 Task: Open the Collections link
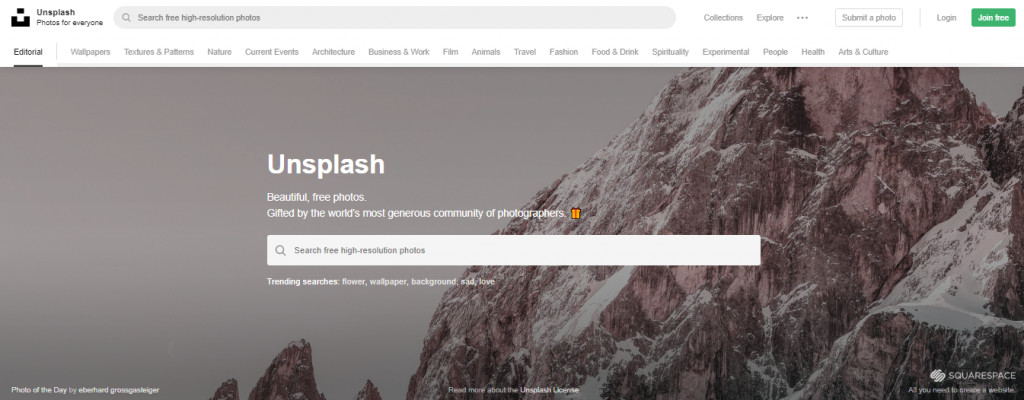pyautogui.click(x=723, y=18)
